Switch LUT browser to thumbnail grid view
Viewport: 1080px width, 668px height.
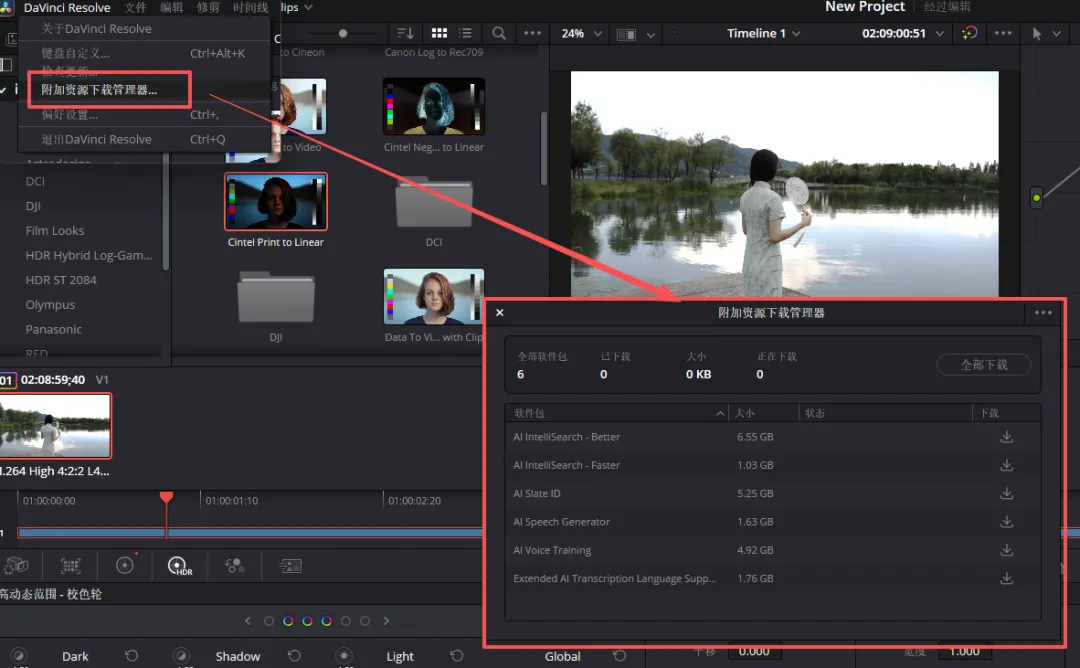pyautogui.click(x=439, y=34)
